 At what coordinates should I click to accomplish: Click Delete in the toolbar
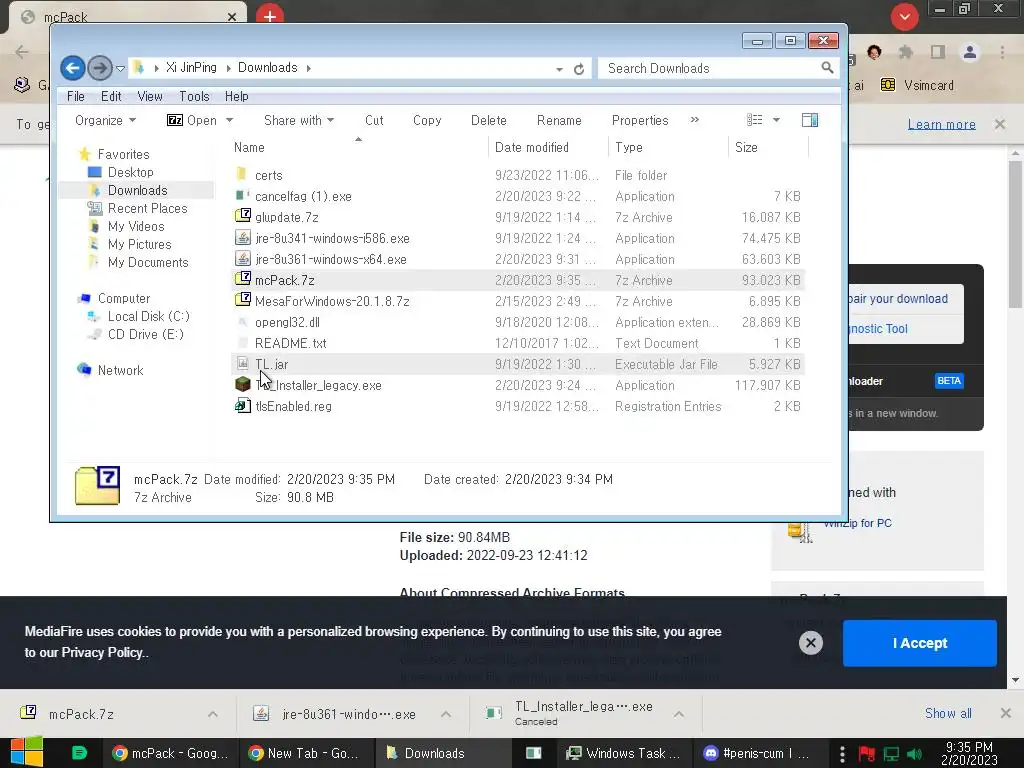pos(488,120)
